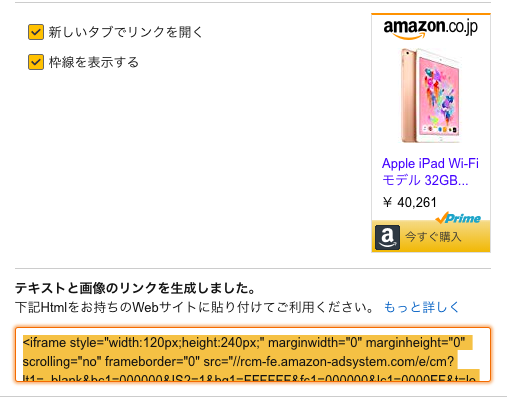Open Apple iPad Wi-Fi モデル 32GB link

pyautogui.click(x=430, y=172)
